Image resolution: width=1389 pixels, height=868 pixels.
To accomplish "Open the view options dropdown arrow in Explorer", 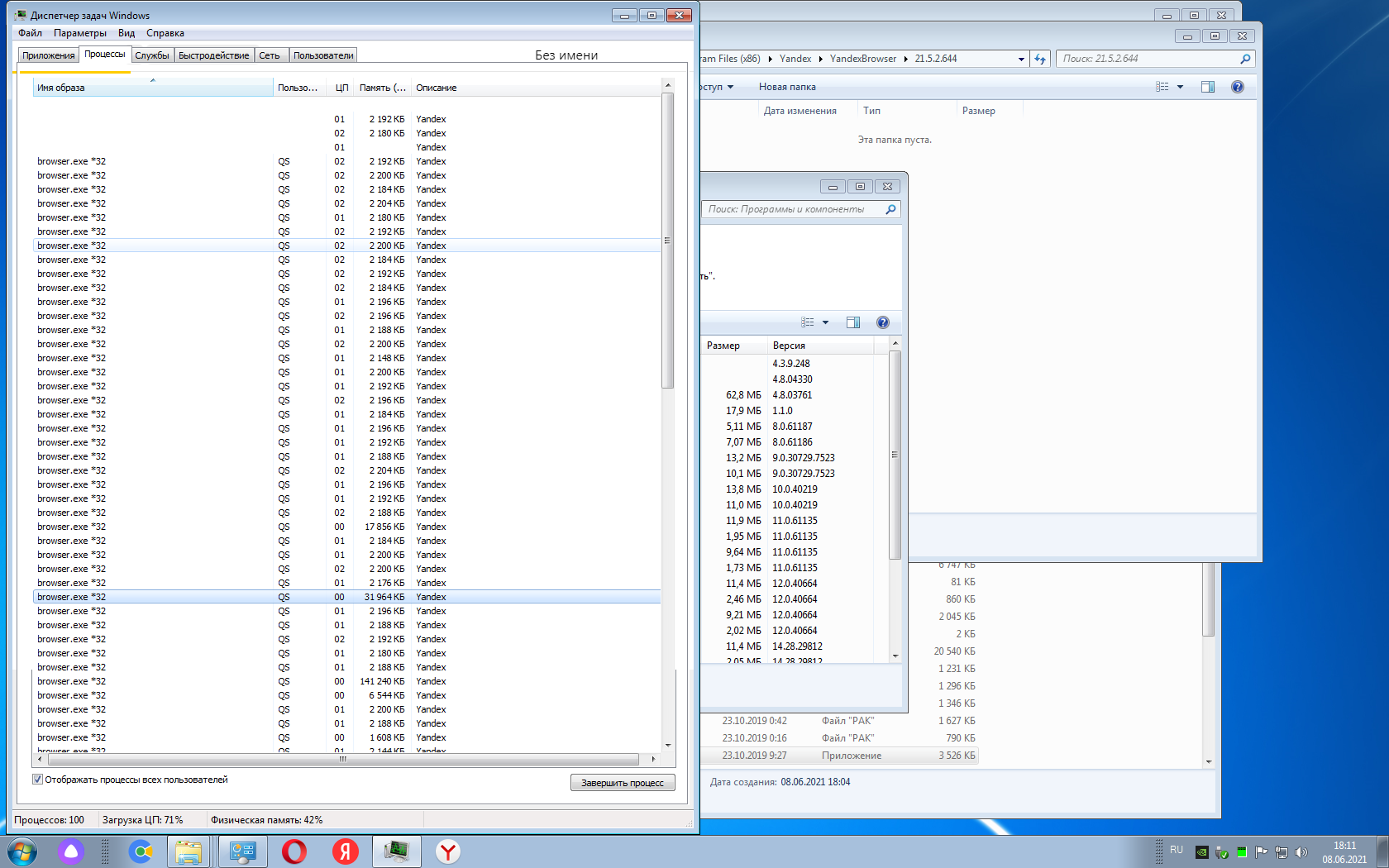I will tap(1180, 87).
